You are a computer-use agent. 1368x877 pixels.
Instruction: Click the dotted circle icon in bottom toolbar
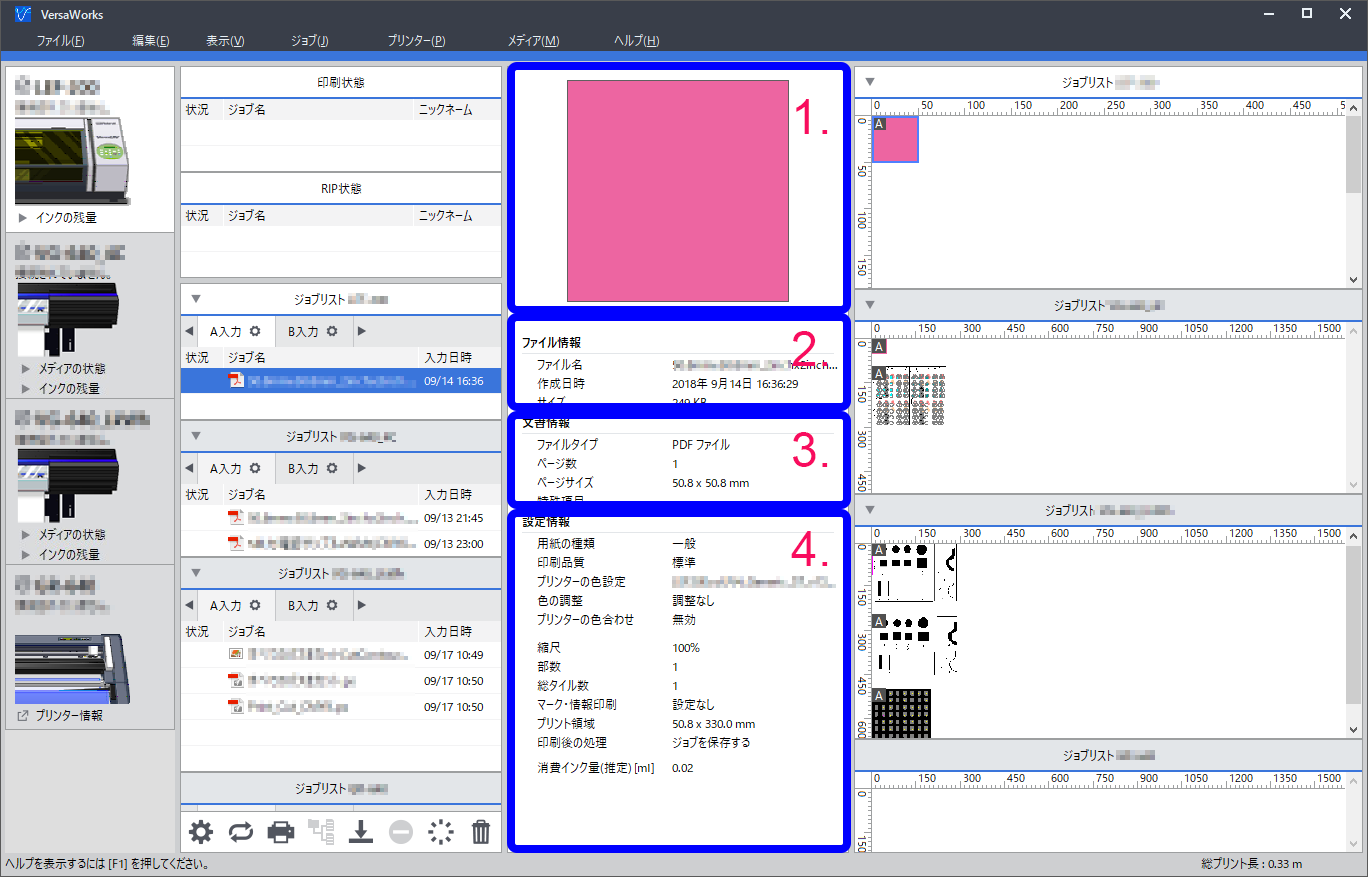point(441,831)
